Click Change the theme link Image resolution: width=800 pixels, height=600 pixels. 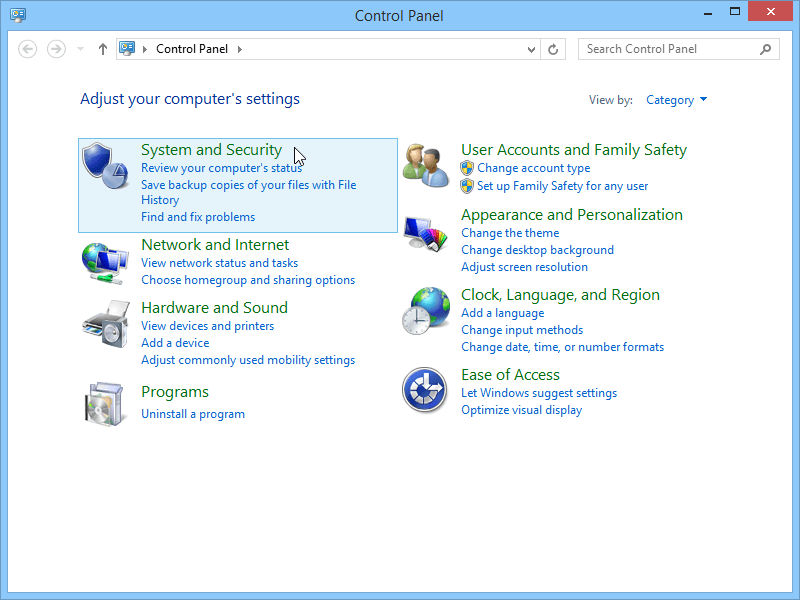[x=510, y=233]
